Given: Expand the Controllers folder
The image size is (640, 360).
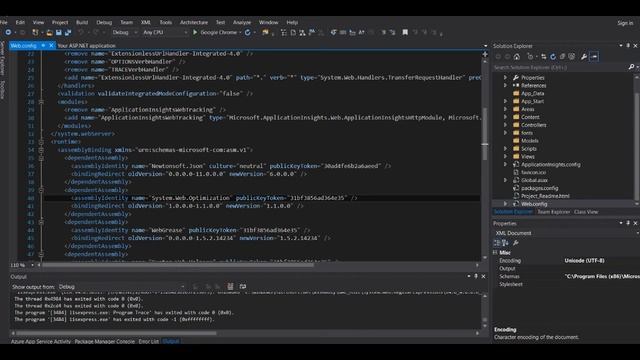Looking at the screenshot, I should (x=505, y=125).
